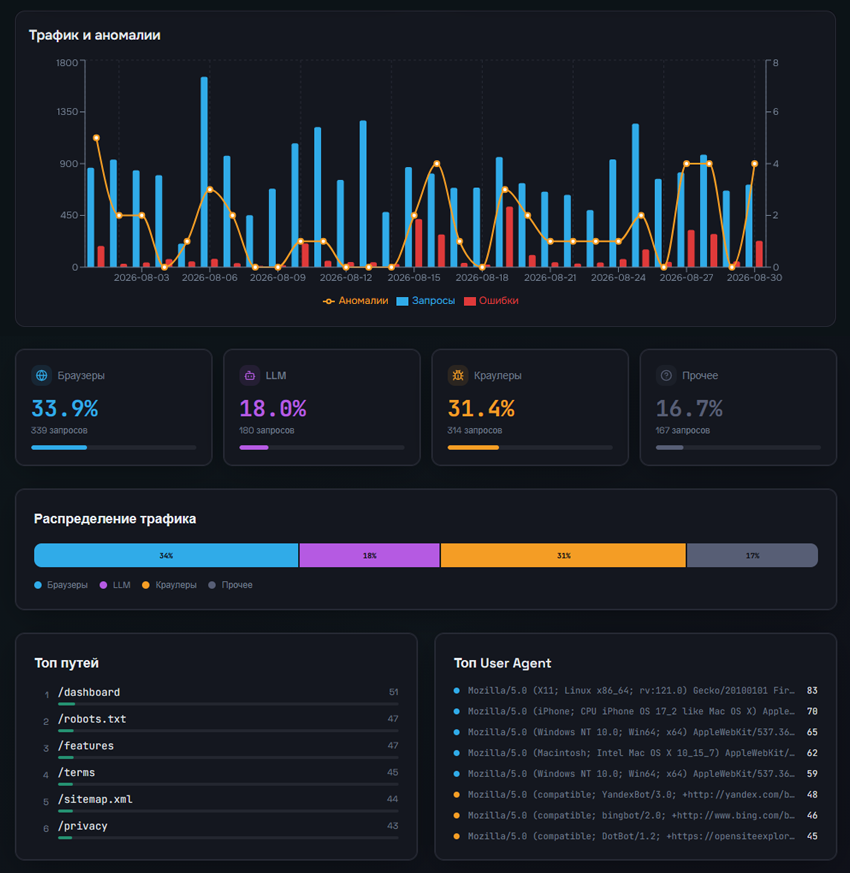Click the globe icon next to Браузеры

(41, 375)
